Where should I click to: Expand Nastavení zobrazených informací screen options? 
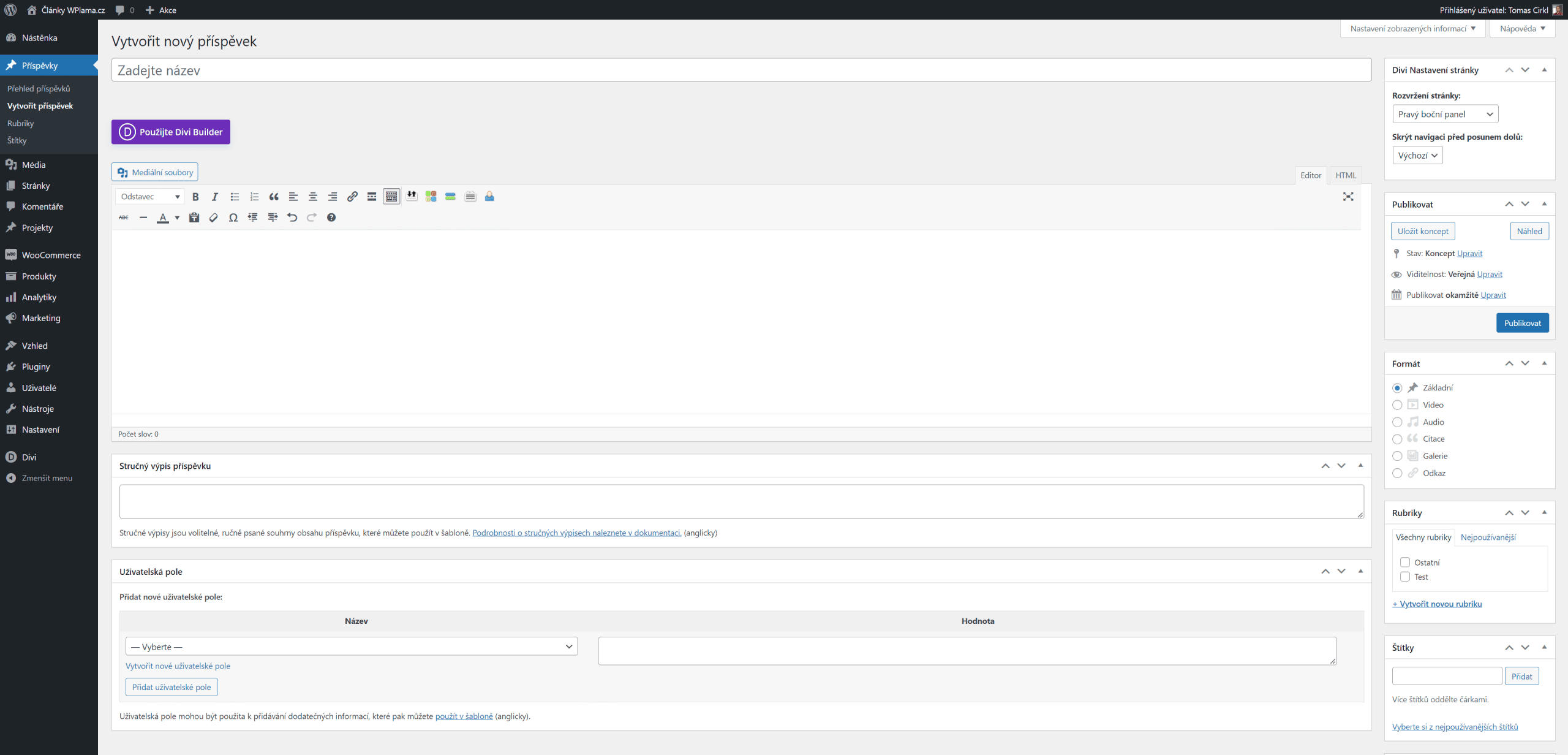pyautogui.click(x=1413, y=29)
